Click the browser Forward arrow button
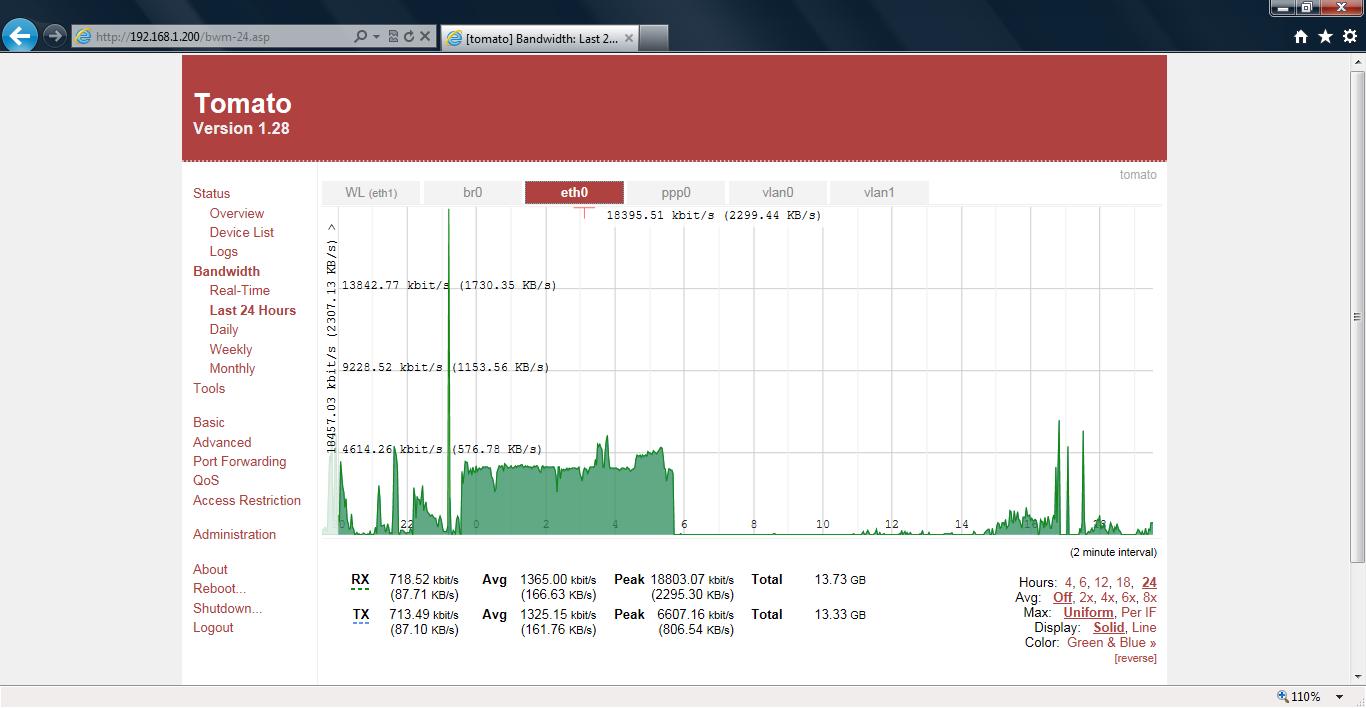1366x708 pixels. tap(55, 36)
